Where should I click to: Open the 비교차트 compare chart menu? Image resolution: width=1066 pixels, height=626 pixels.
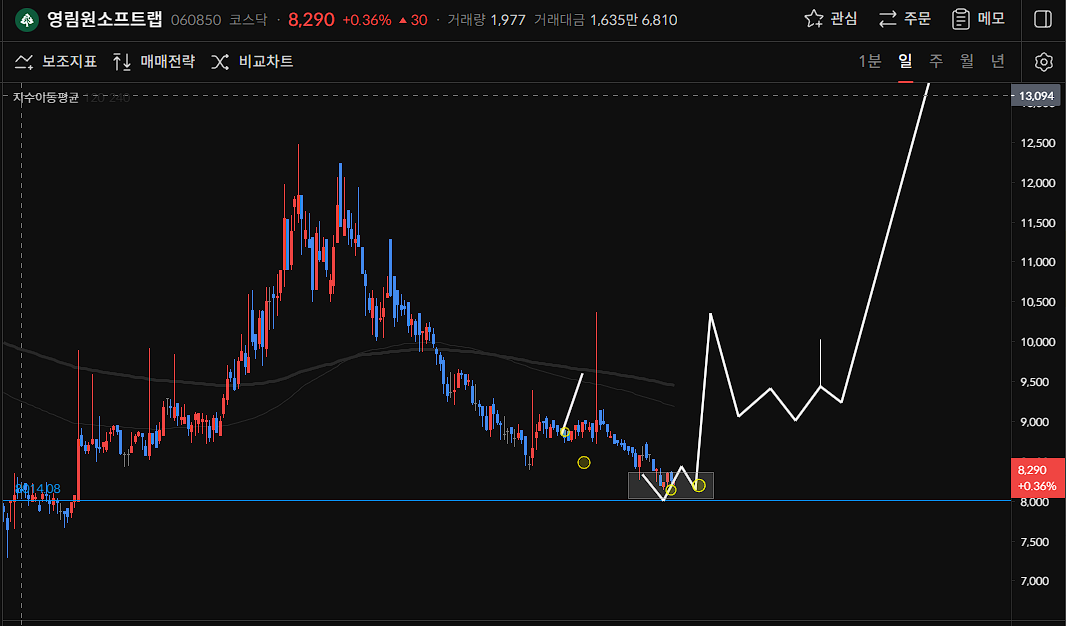(x=252, y=62)
